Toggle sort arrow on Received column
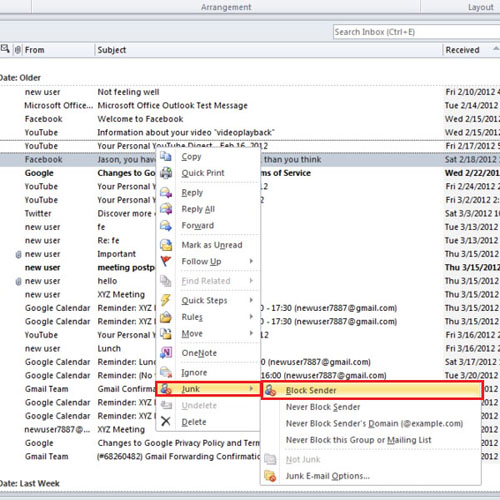500x500 pixels. (496, 49)
